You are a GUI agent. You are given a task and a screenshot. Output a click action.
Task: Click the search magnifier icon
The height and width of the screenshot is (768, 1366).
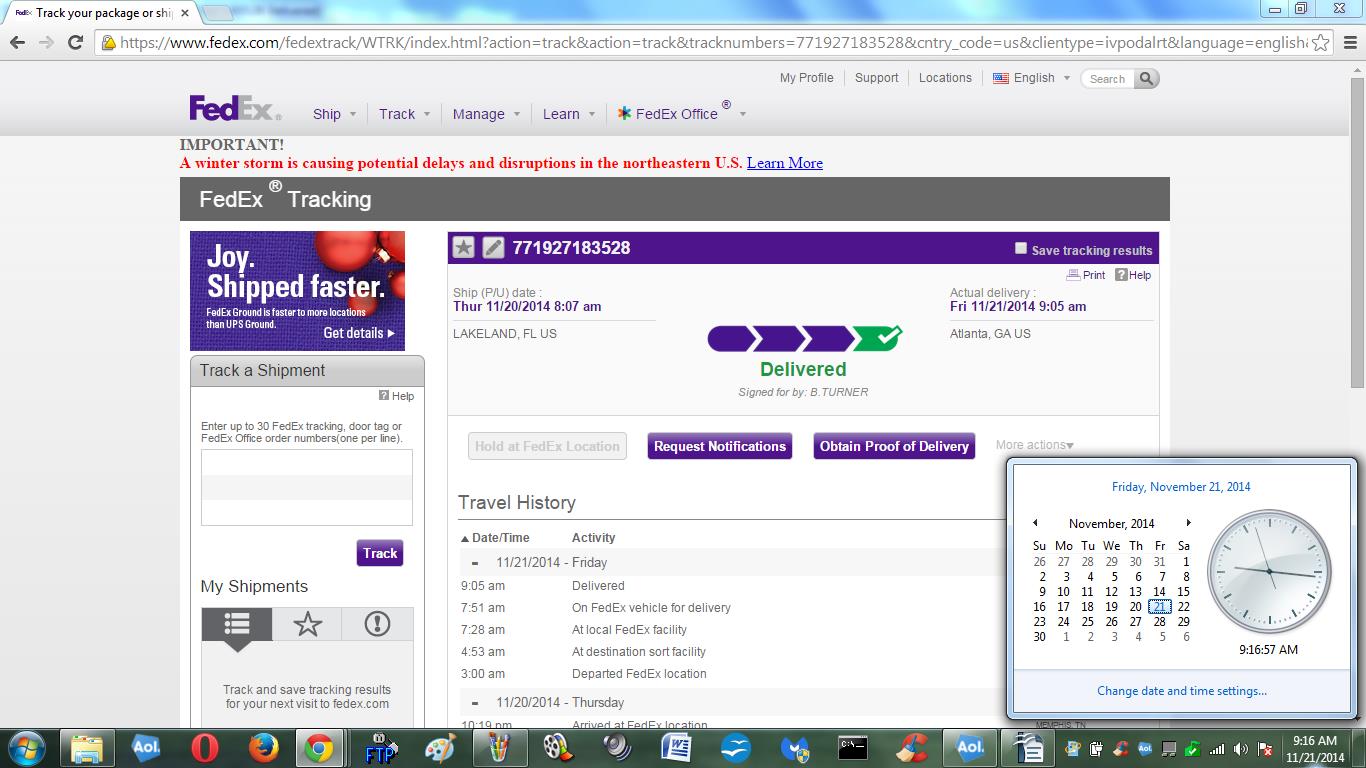click(1146, 78)
